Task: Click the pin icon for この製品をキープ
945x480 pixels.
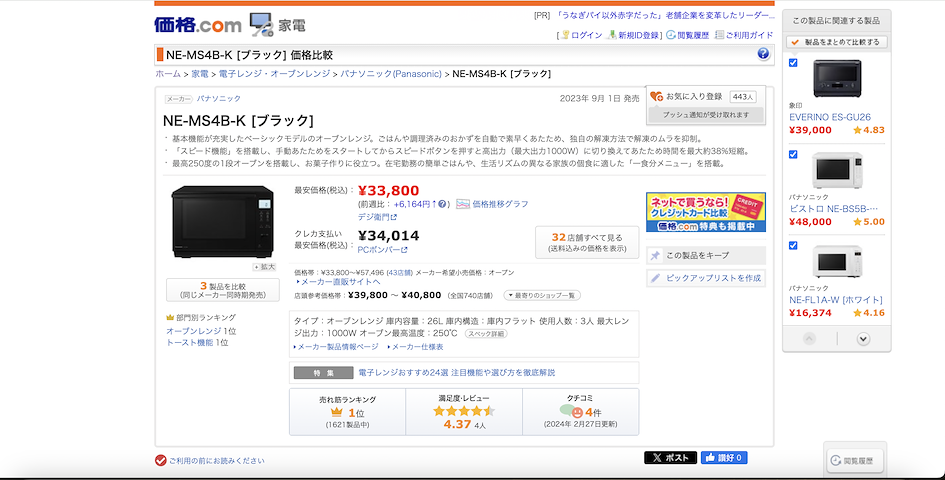Action: click(655, 256)
